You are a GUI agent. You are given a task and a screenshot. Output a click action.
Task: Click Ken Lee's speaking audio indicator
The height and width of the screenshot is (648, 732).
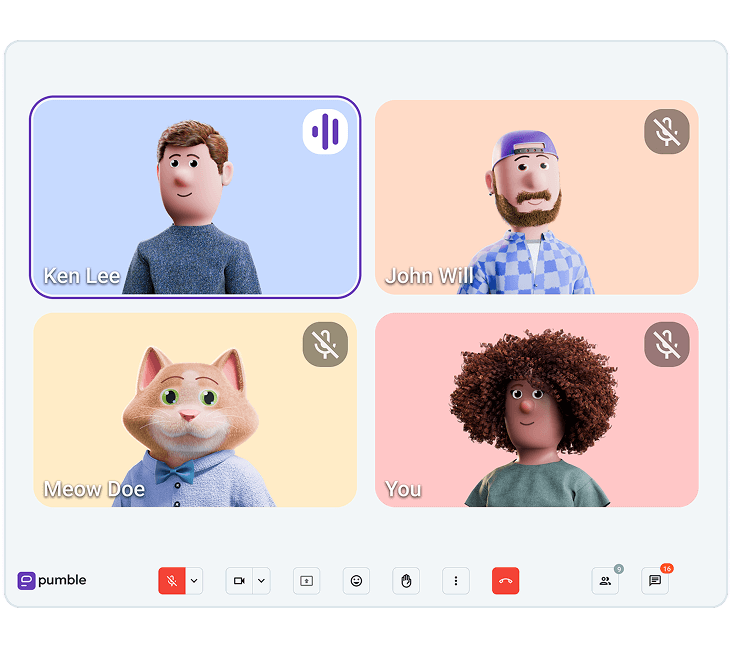325,132
